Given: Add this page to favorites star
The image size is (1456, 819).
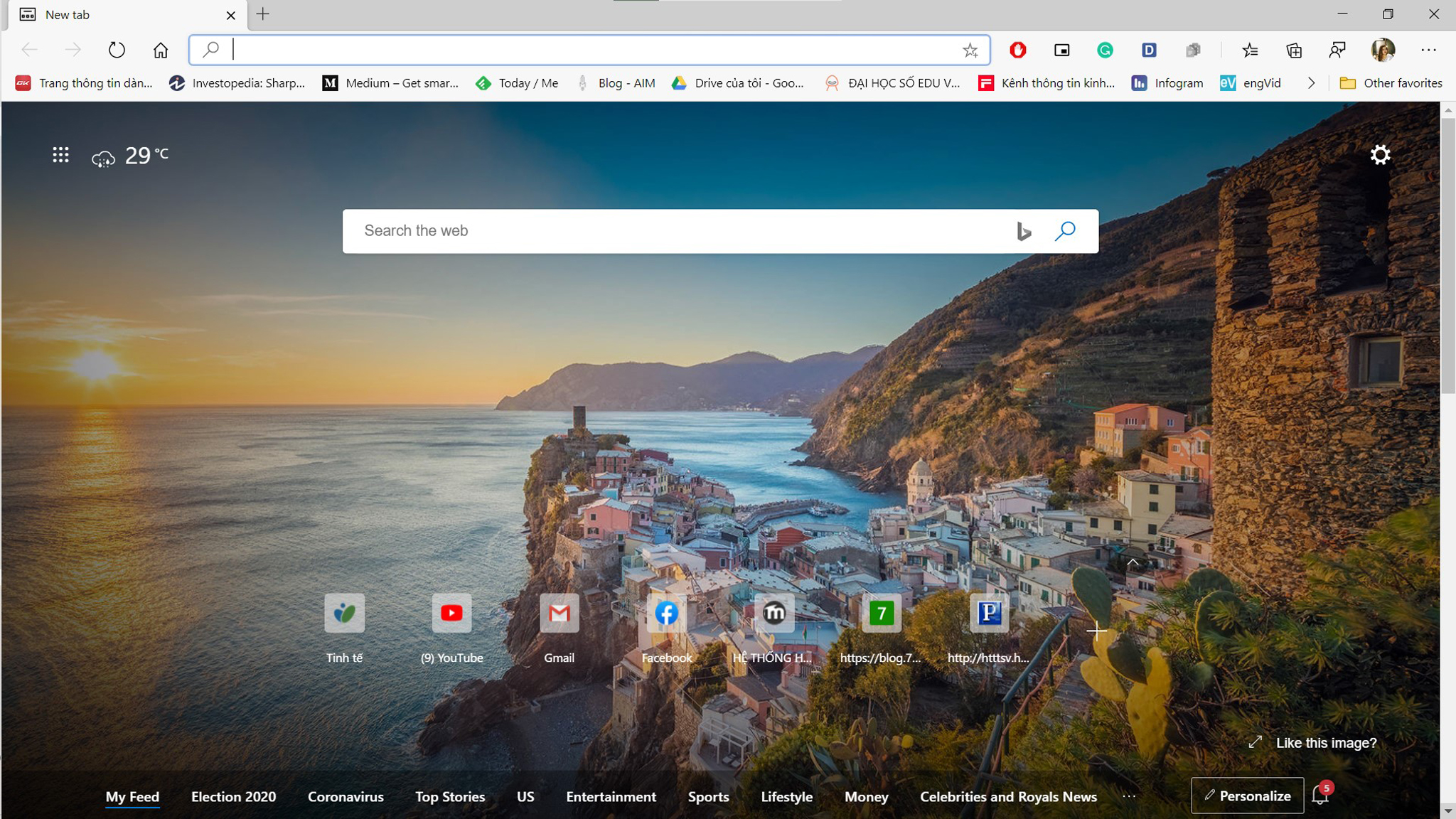Looking at the screenshot, I should point(970,50).
